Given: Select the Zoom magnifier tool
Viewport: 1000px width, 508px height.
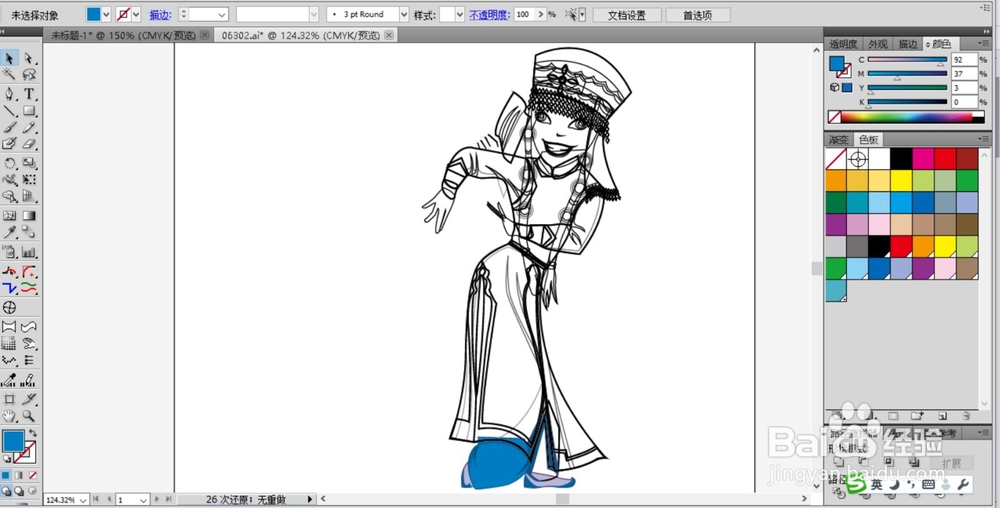Looking at the screenshot, I should 29,416.
